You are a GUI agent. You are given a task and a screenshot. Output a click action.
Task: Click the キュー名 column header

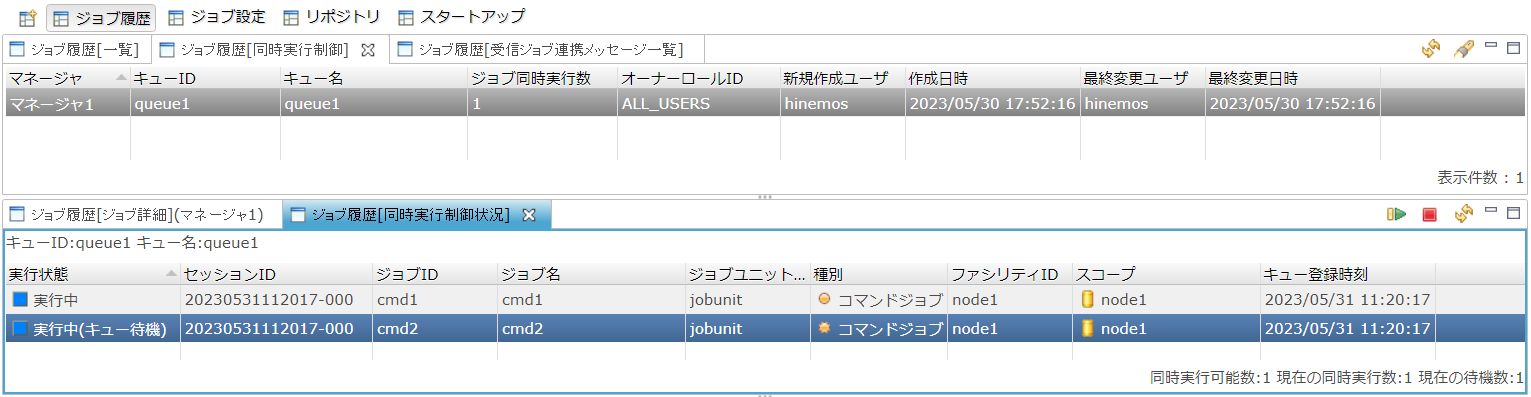coord(374,78)
